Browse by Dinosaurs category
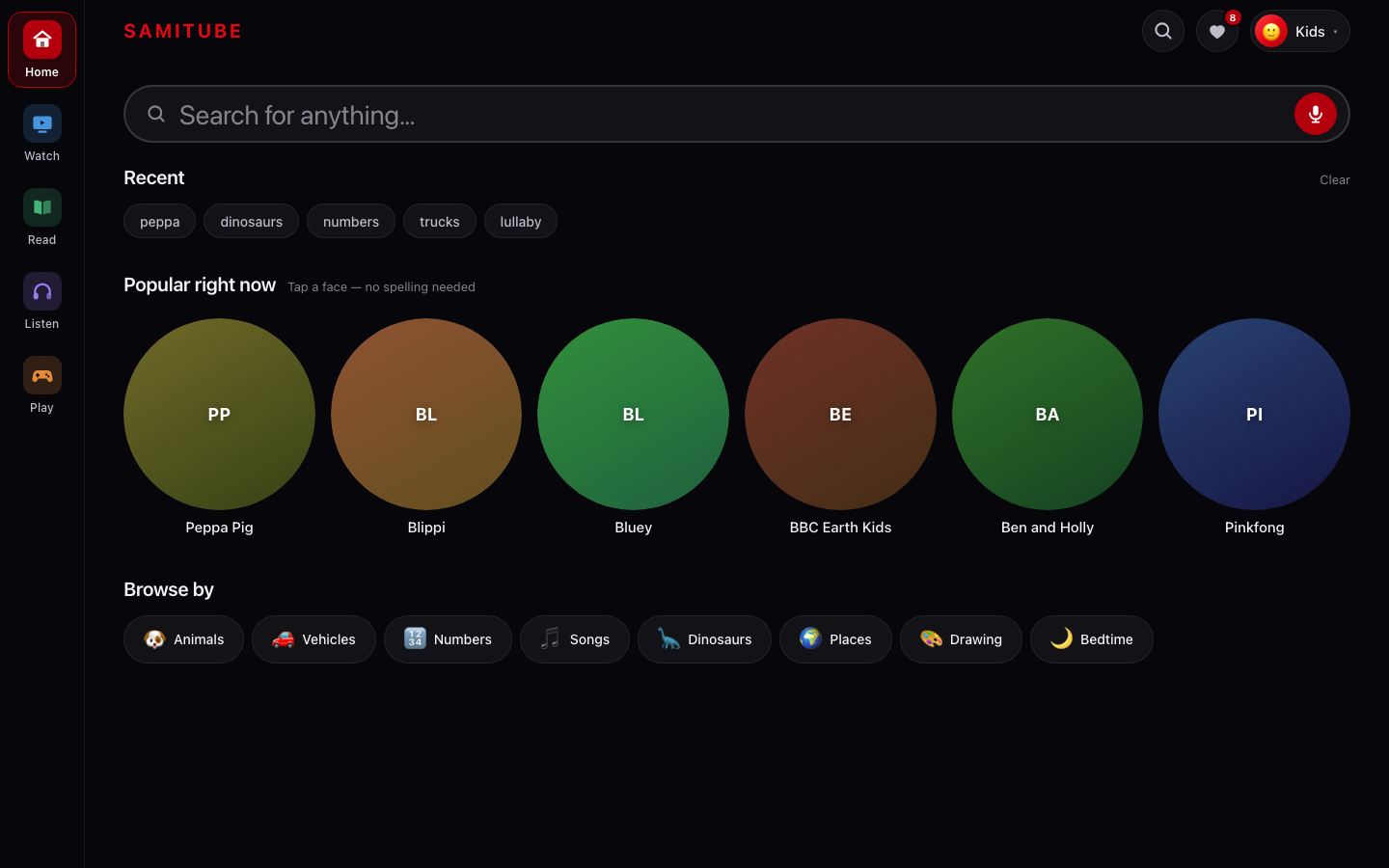The width and height of the screenshot is (1389, 868). tap(704, 639)
